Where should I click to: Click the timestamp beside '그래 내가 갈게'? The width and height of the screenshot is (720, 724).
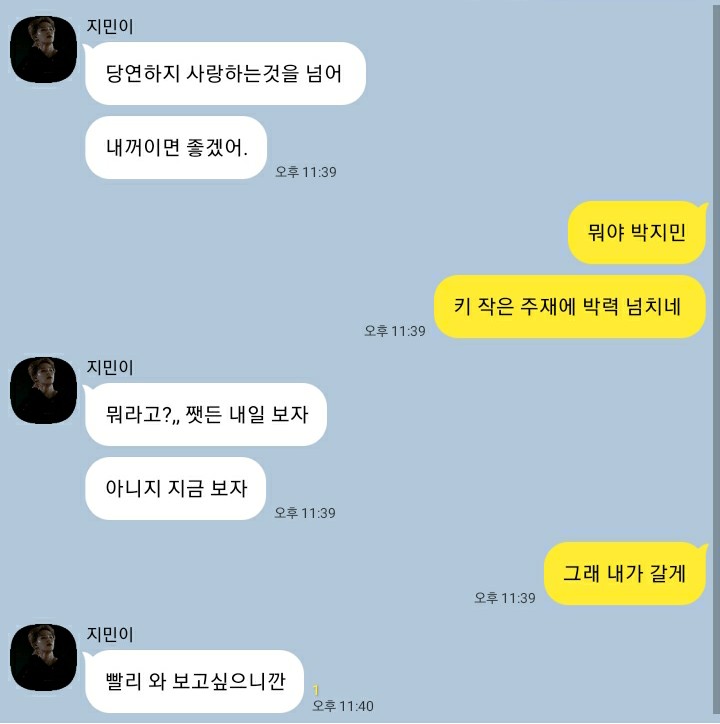click(505, 598)
